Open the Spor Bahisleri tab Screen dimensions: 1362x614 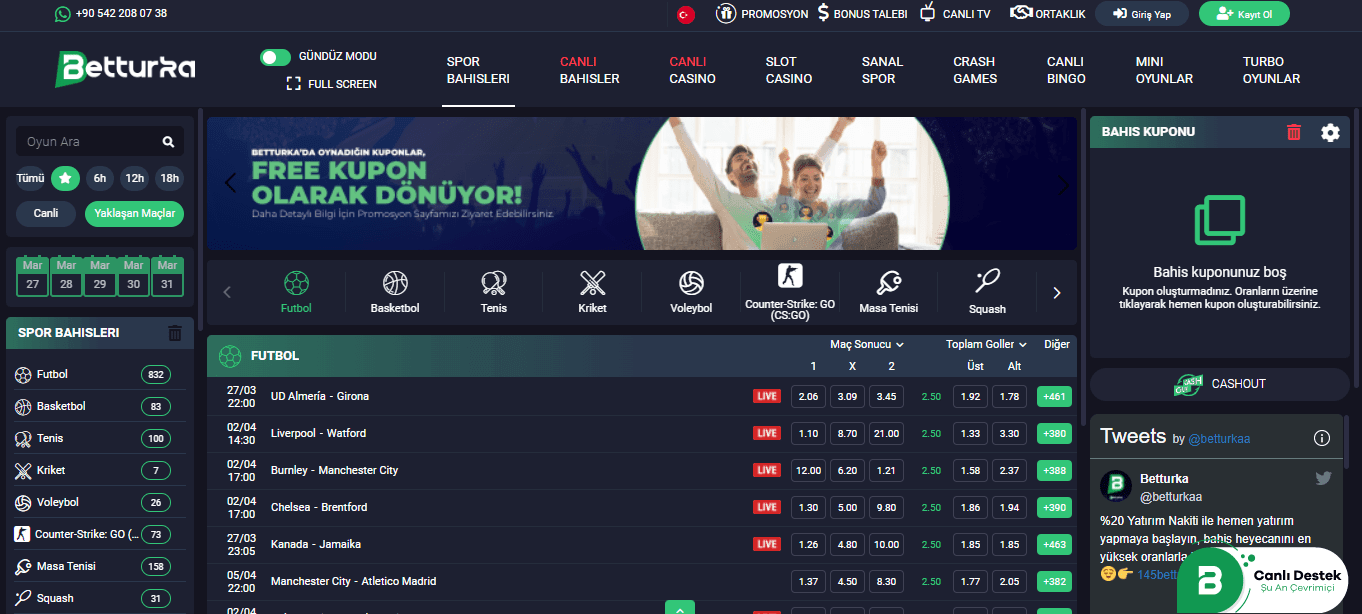point(478,70)
